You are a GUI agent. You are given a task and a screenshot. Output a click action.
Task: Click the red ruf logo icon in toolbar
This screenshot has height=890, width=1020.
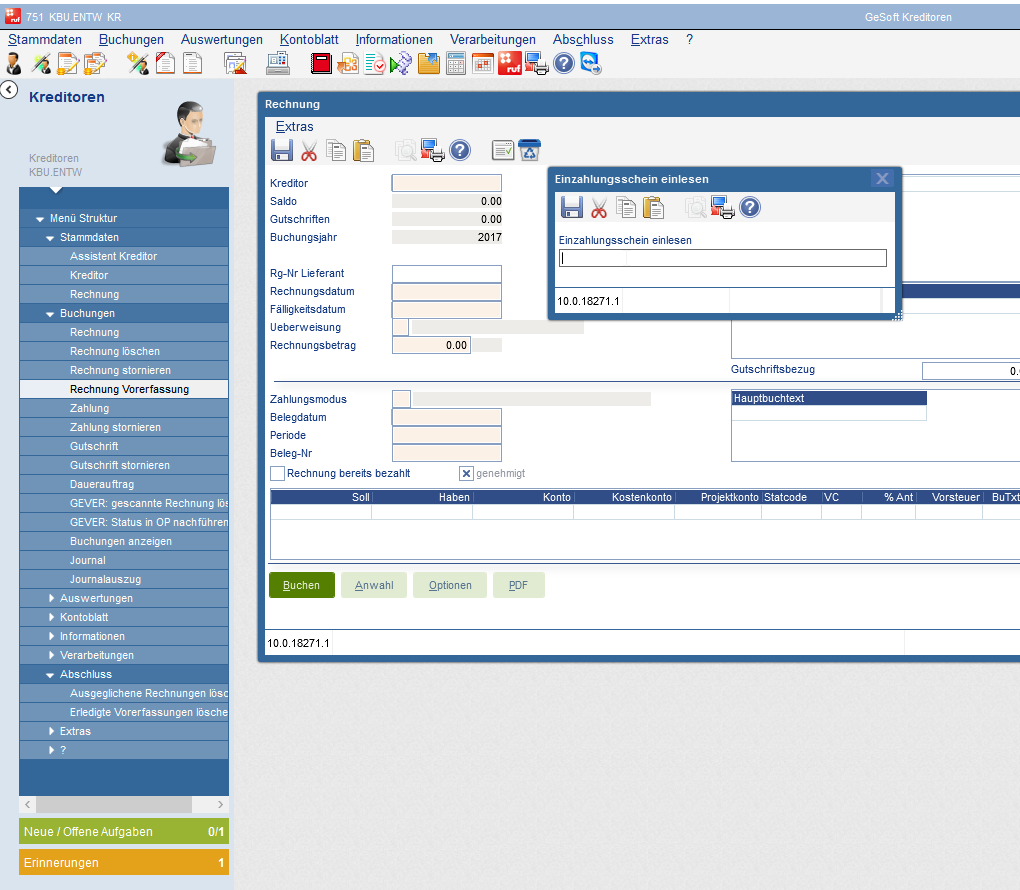tap(510, 64)
